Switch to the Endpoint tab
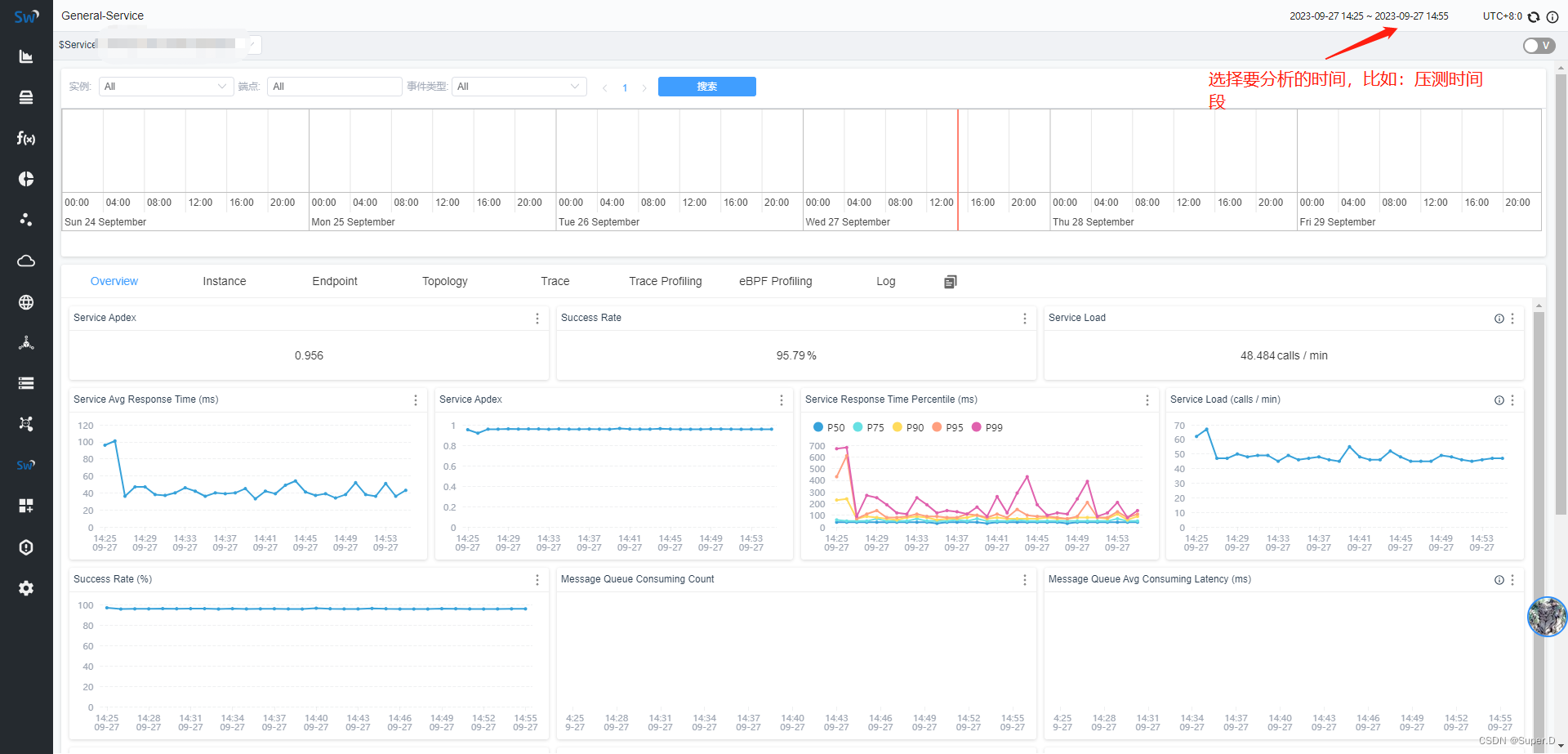The image size is (1568, 754). [x=335, y=281]
